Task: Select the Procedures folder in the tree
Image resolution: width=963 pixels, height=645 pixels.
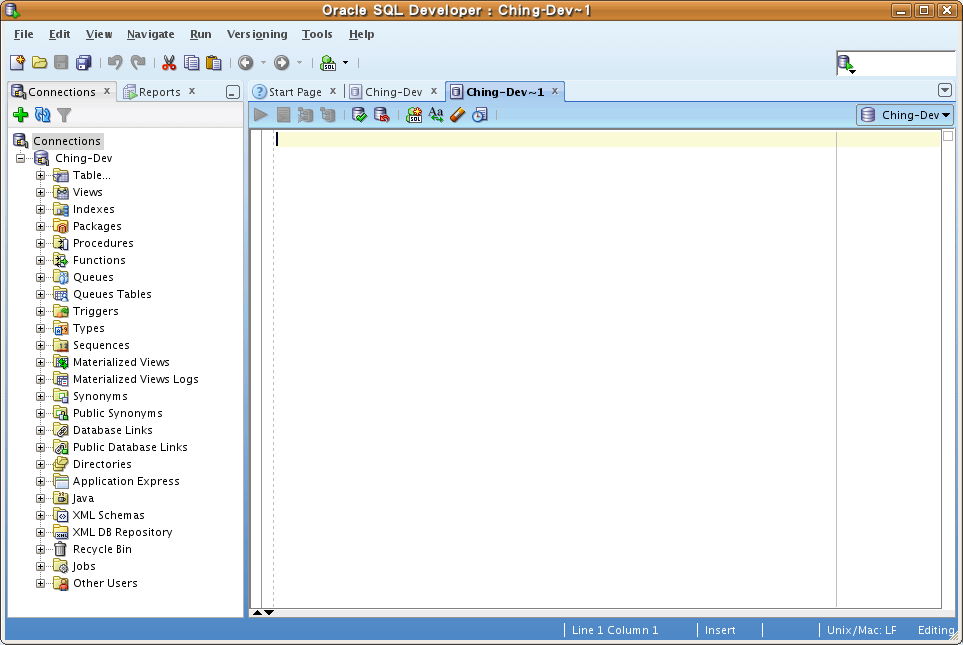Action: pyautogui.click(x=103, y=243)
